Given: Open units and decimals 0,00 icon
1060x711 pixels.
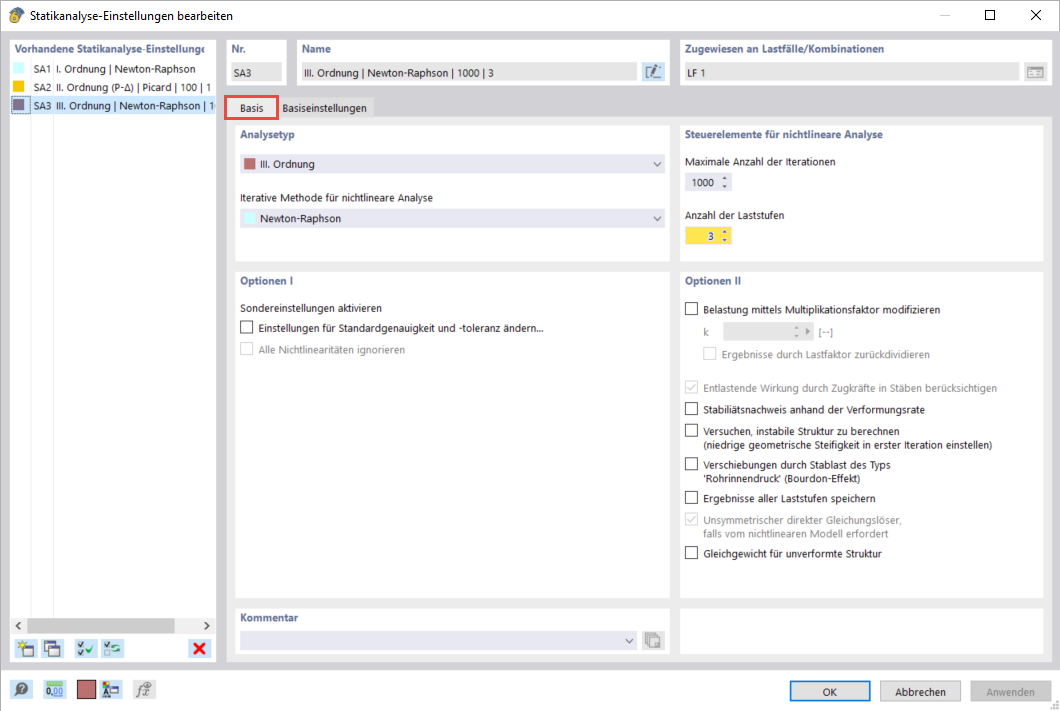Looking at the screenshot, I should tap(54, 689).
